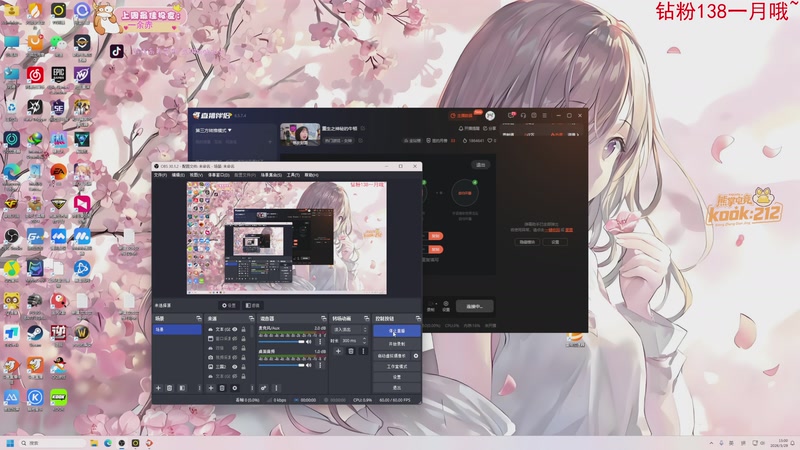Open the WeChat desktop icon

(58, 43)
